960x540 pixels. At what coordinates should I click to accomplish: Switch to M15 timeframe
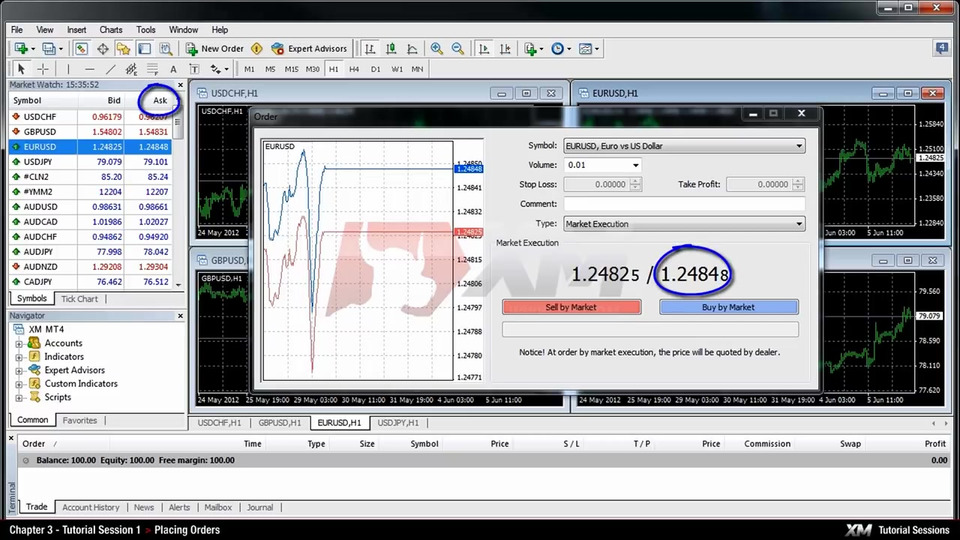point(291,69)
